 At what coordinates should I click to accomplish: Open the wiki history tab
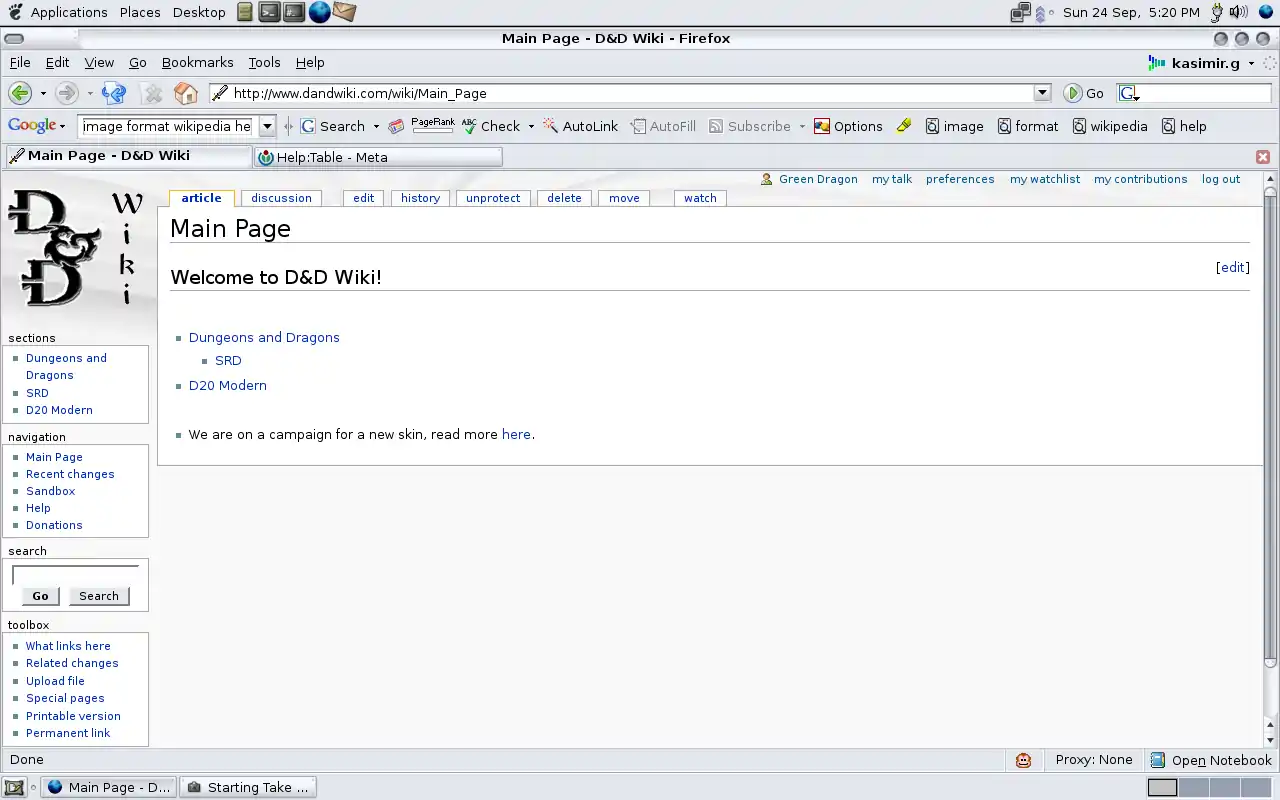coord(420,198)
